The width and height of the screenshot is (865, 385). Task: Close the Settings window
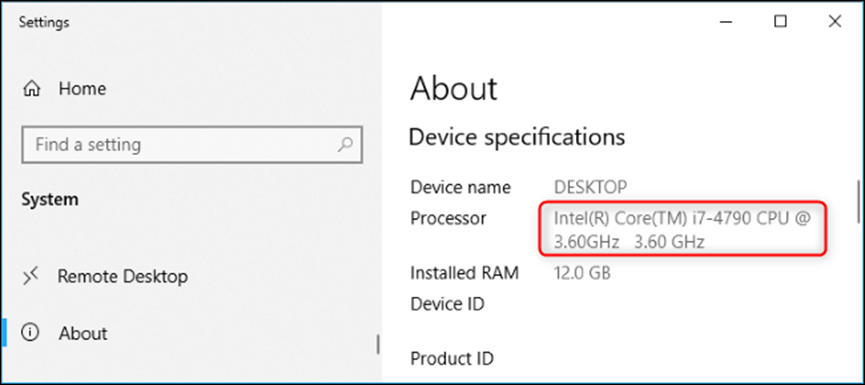pyautogui.click(x=835, y=22)
